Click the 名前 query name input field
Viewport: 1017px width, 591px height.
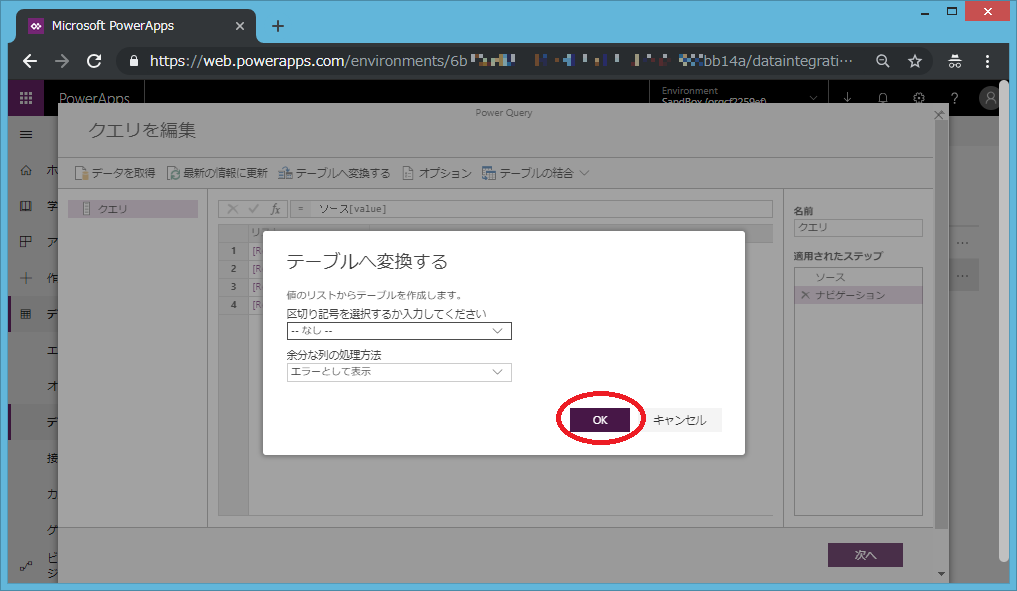(x=857, y=228)
